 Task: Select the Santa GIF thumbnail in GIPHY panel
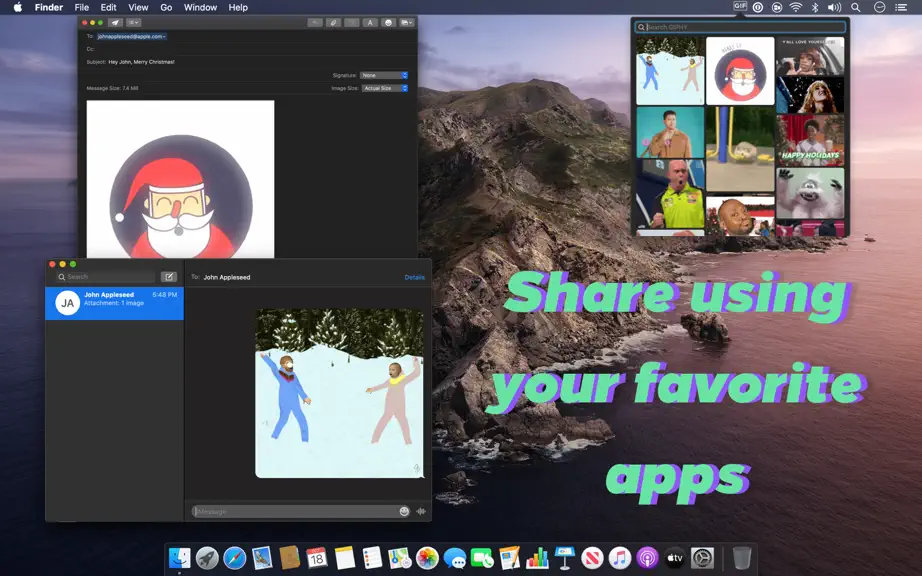[740, 71]
